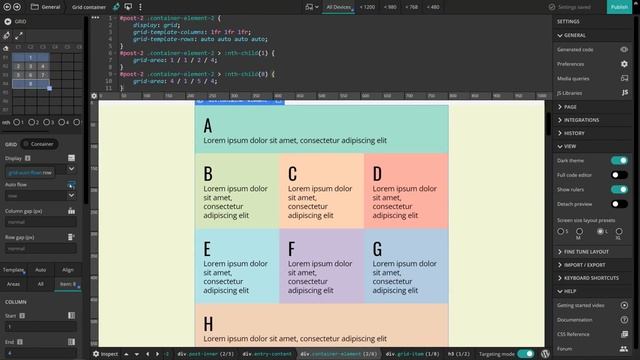This screenshot has width=640, height=360.
Task: Go forward with the right arrow icon
Action: (x=17, y=7)
